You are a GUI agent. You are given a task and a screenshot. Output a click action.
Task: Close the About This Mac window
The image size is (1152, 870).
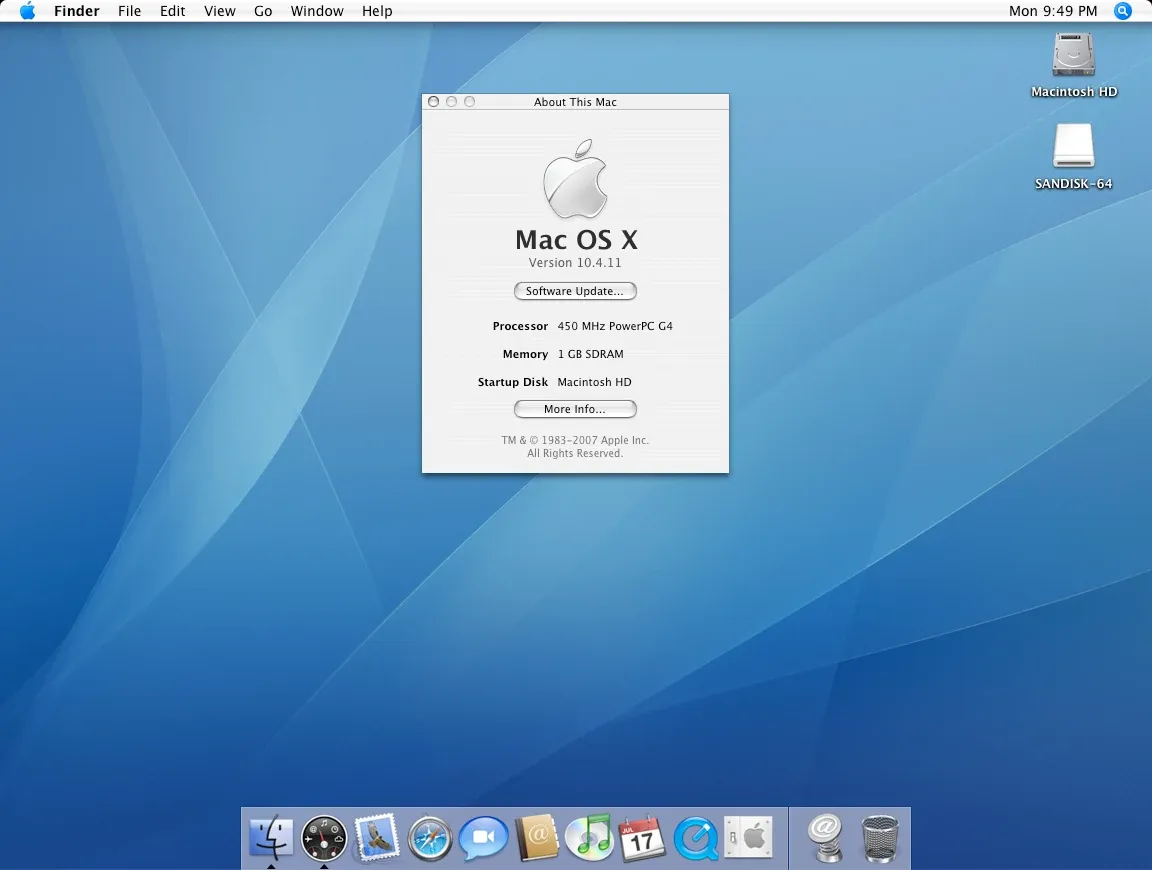433,101
